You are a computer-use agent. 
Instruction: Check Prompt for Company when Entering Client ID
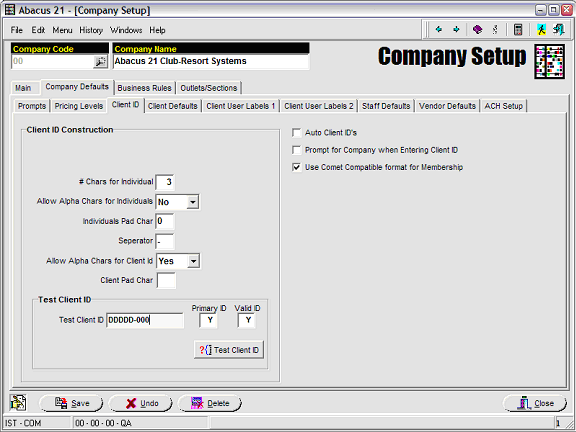pos(296,150)
